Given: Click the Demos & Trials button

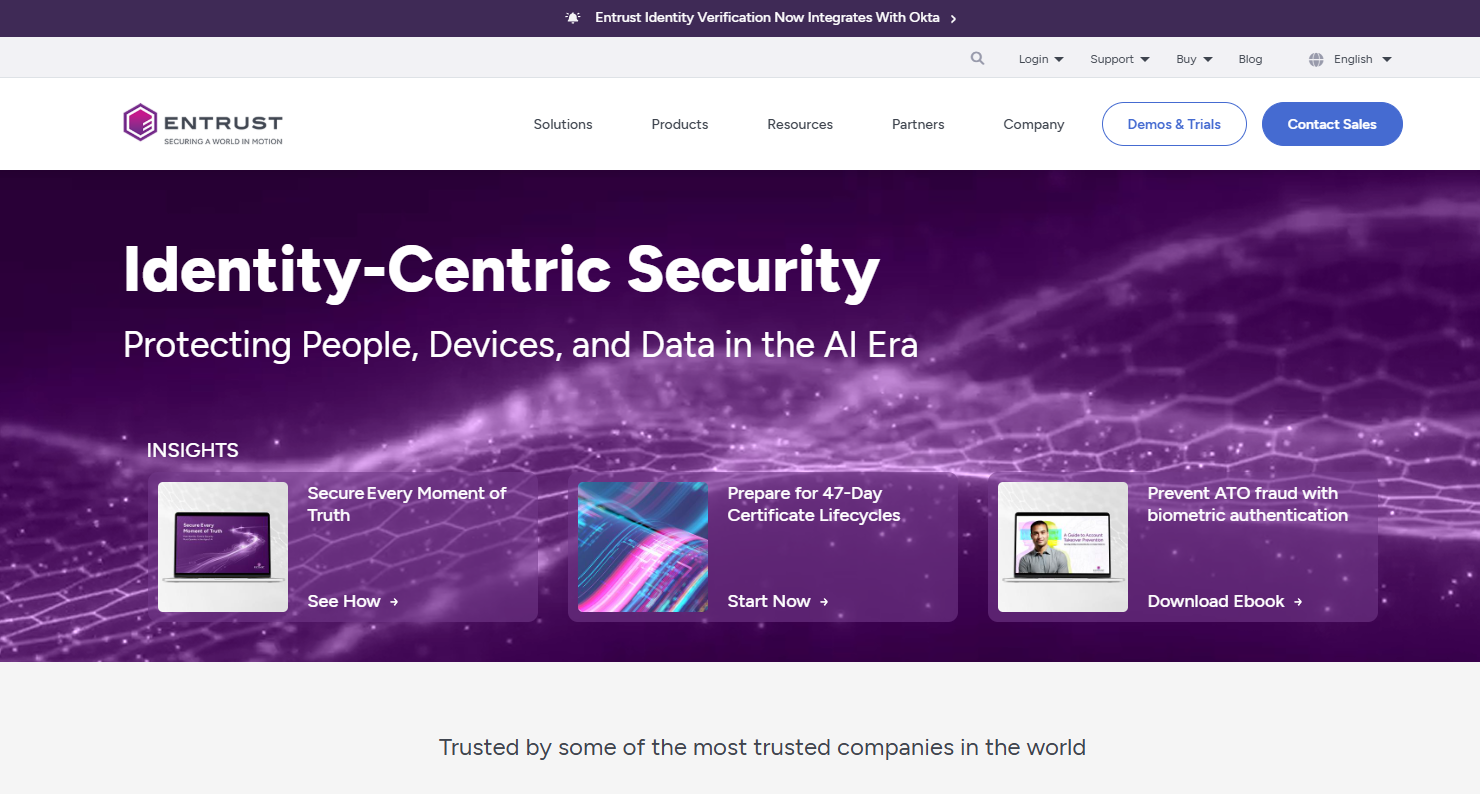Looking at the screenshot, I should pyautogui.click(x=1174, y=124).
